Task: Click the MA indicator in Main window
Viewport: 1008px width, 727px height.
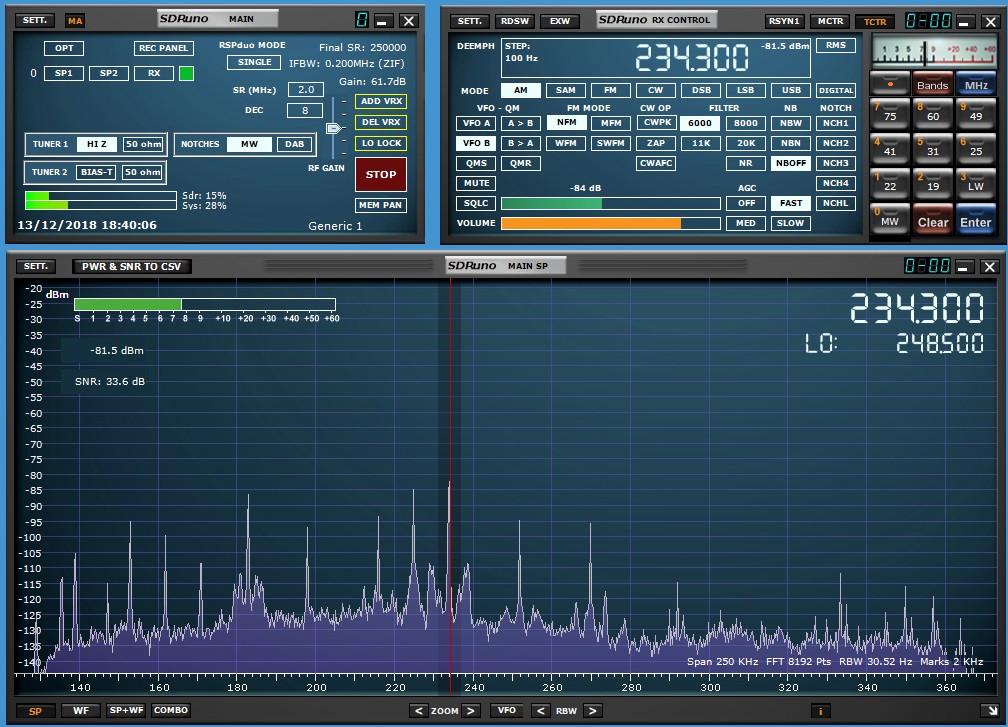Action: click(x=75, y=21)
